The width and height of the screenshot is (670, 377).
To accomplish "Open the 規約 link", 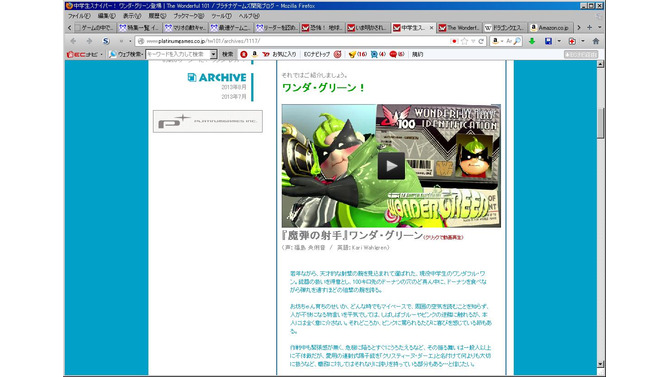I will tap(417, 54).
